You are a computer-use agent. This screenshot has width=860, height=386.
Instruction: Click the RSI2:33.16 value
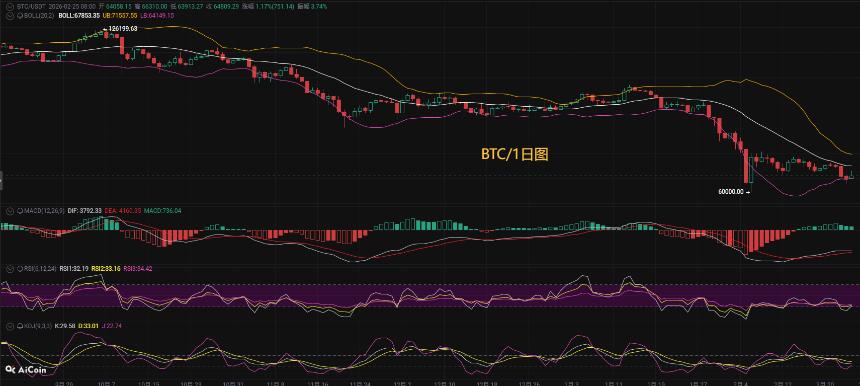click(106, 269)
